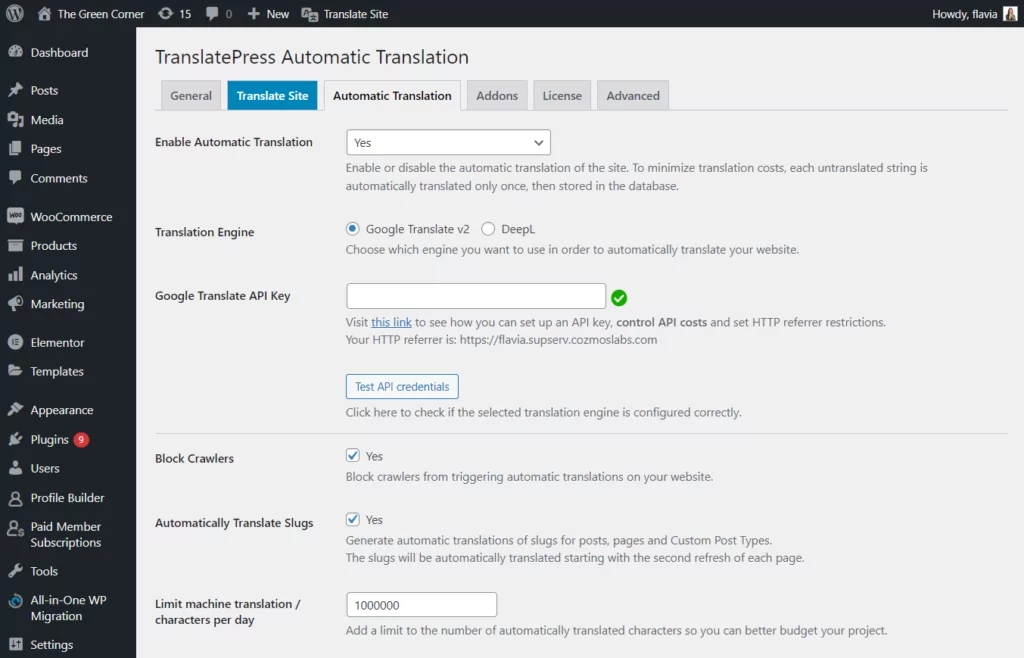Uncheck Block Crawlers

(x=353, y=454)
